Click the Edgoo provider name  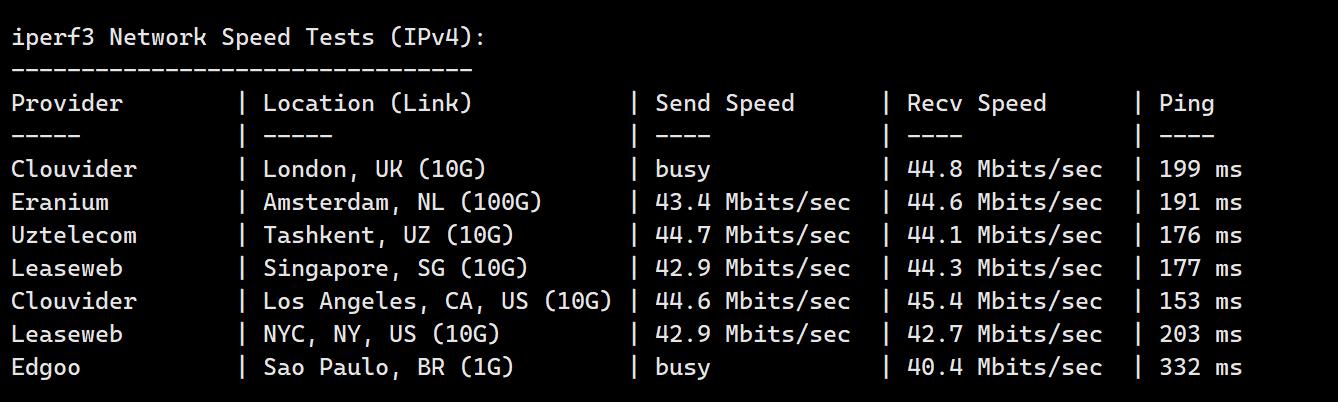coord(46,368)
